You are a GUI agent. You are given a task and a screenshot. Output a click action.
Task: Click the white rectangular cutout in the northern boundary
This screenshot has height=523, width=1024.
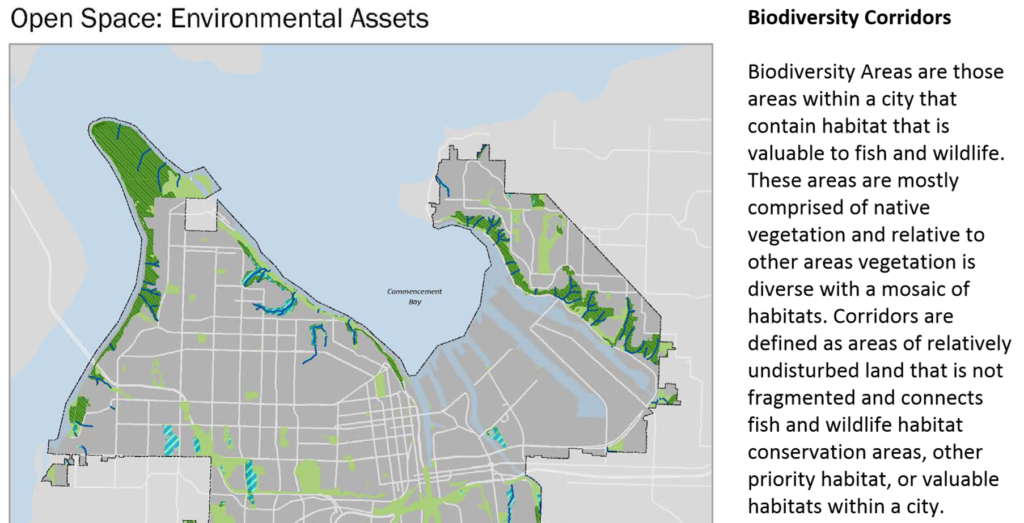coord(201,215)
